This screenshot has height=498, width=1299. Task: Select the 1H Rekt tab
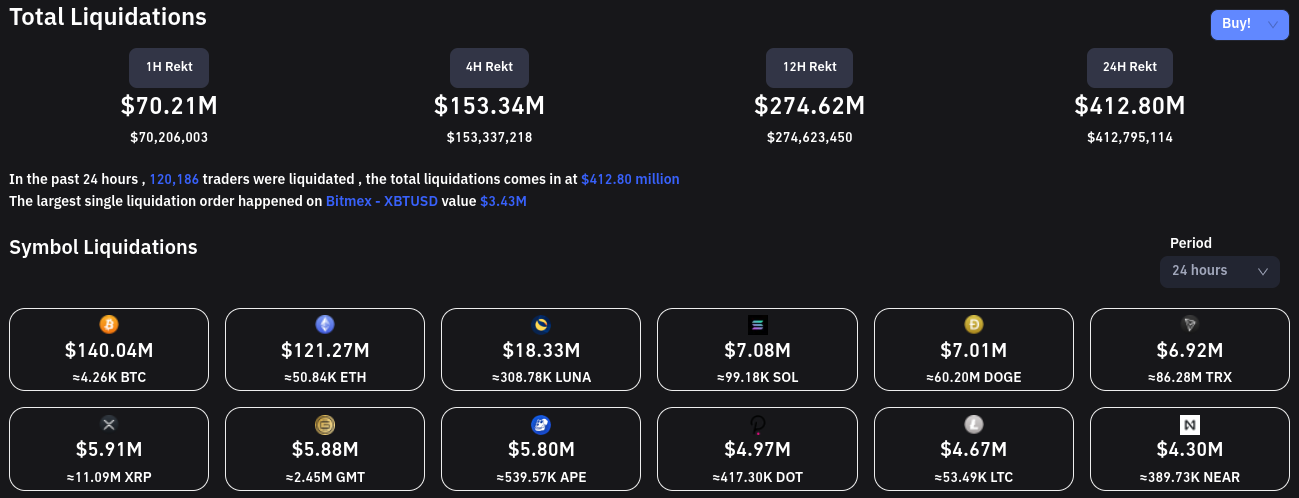tap(169, 67)
